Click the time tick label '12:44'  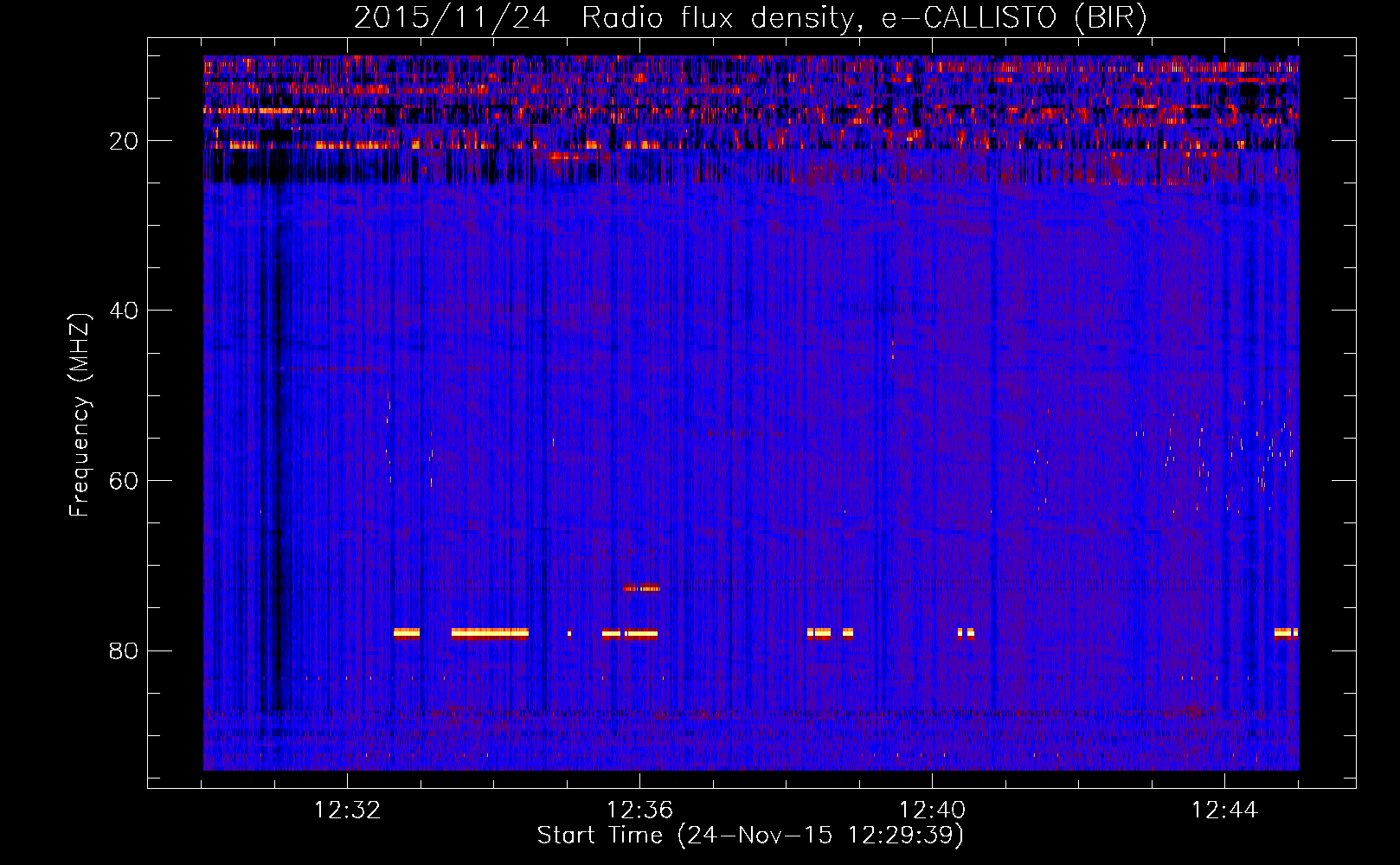tap(1224, 811)
